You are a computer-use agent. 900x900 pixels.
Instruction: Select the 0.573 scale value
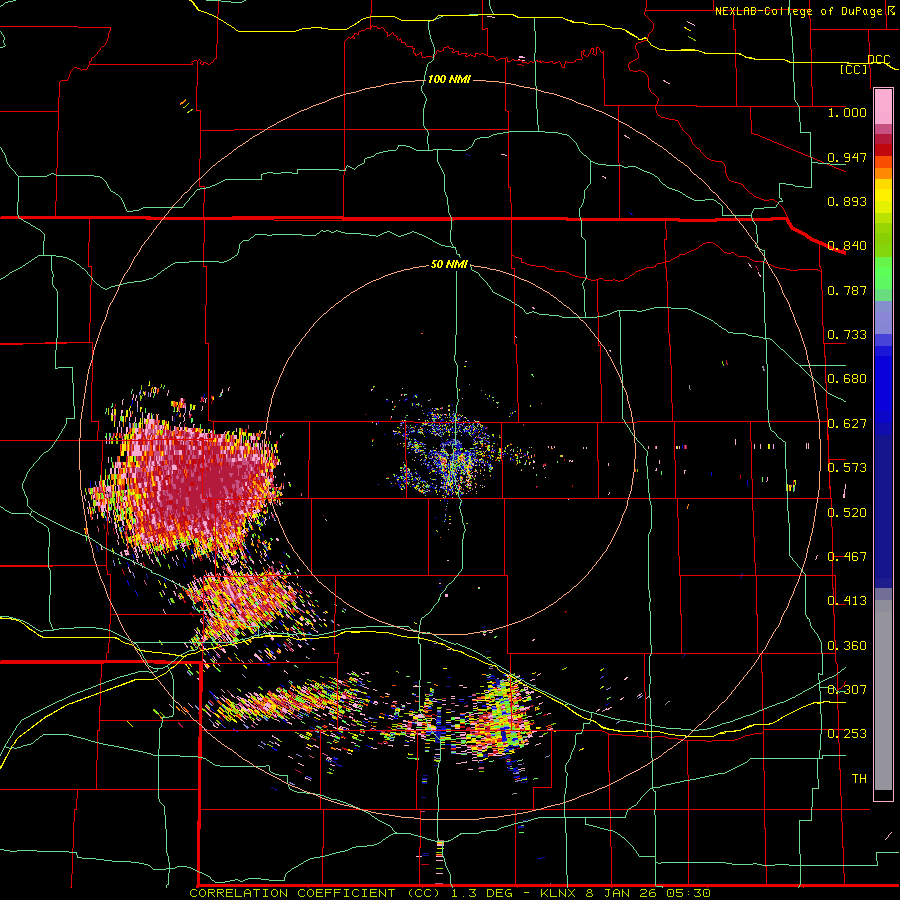(847, 468)
